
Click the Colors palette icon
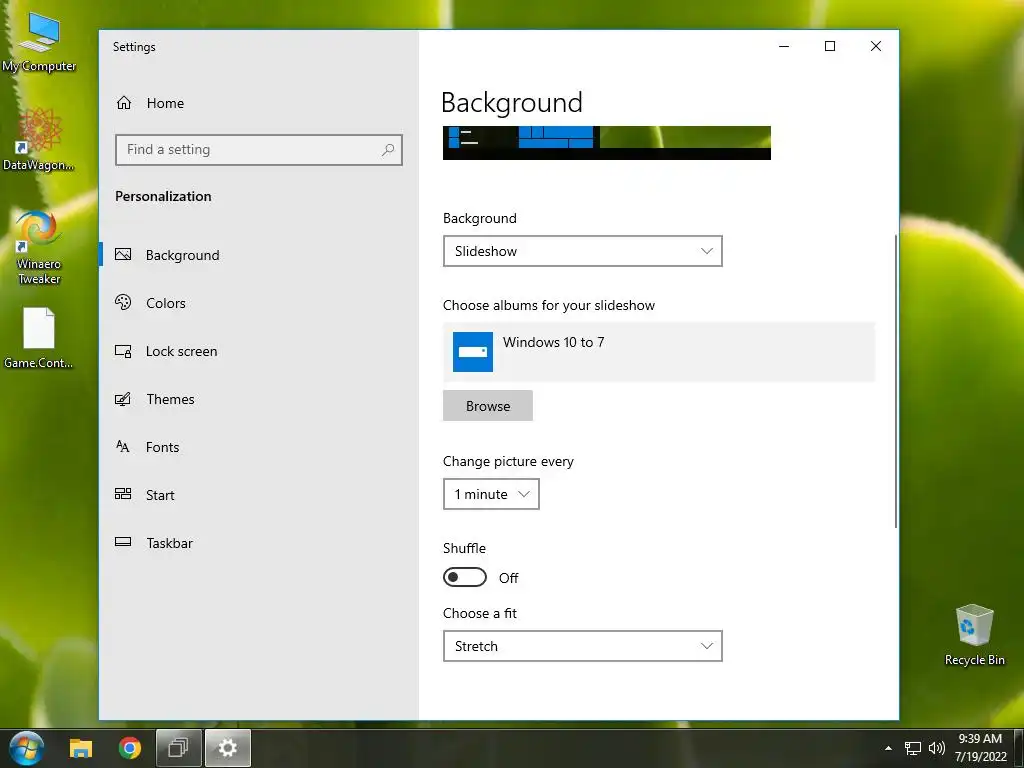pyautogui.click(x=123, y=302)
